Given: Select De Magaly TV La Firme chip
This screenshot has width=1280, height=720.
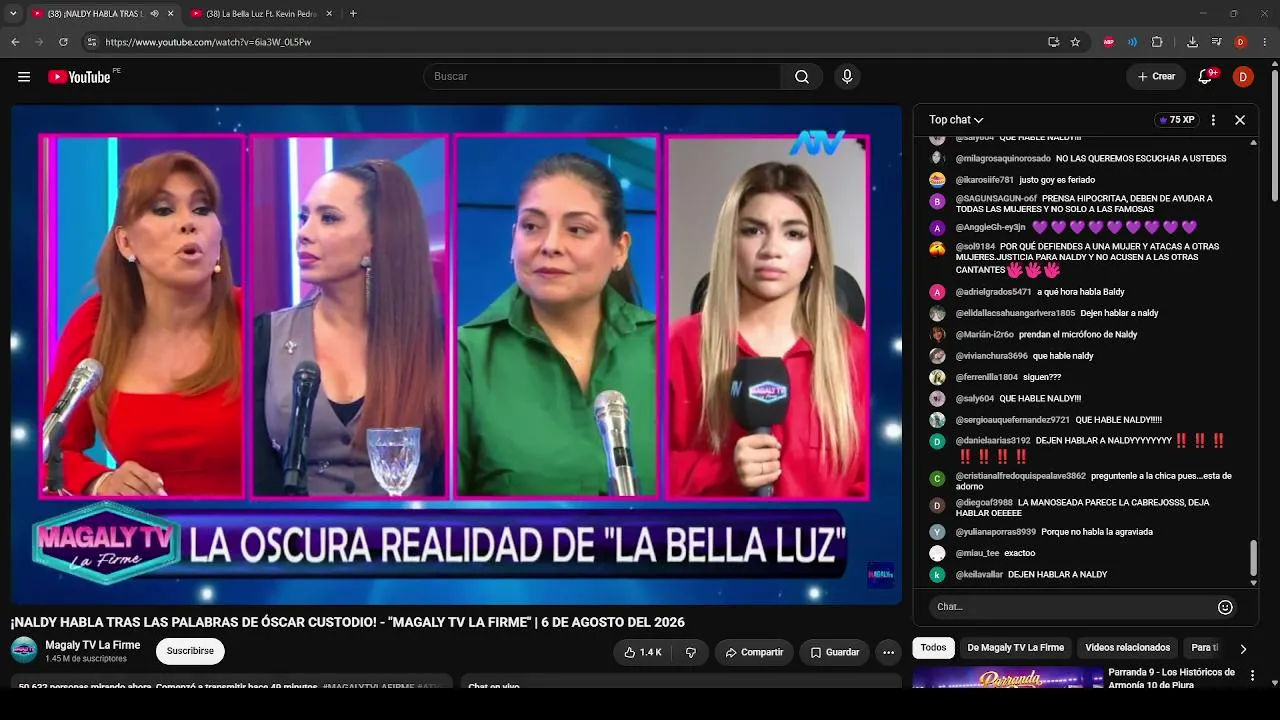Looking at the screenshot, I should coord(1015,648).
